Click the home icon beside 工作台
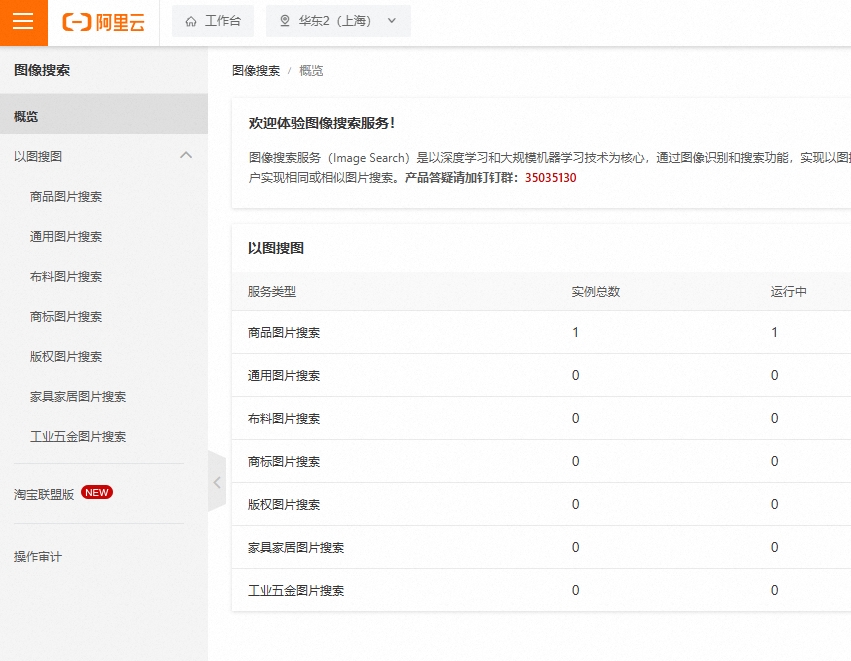 coord(191,21)
